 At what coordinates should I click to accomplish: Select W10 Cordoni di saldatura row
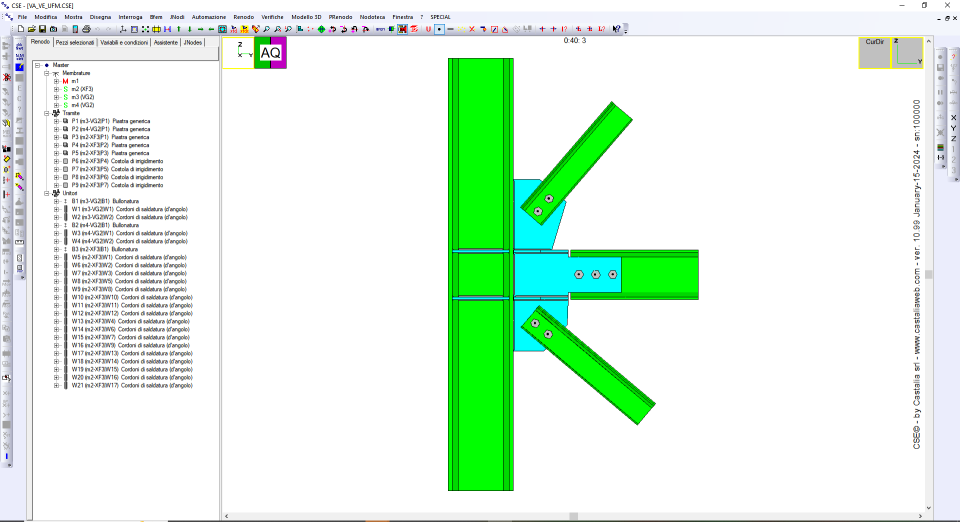tap(132, 297)
